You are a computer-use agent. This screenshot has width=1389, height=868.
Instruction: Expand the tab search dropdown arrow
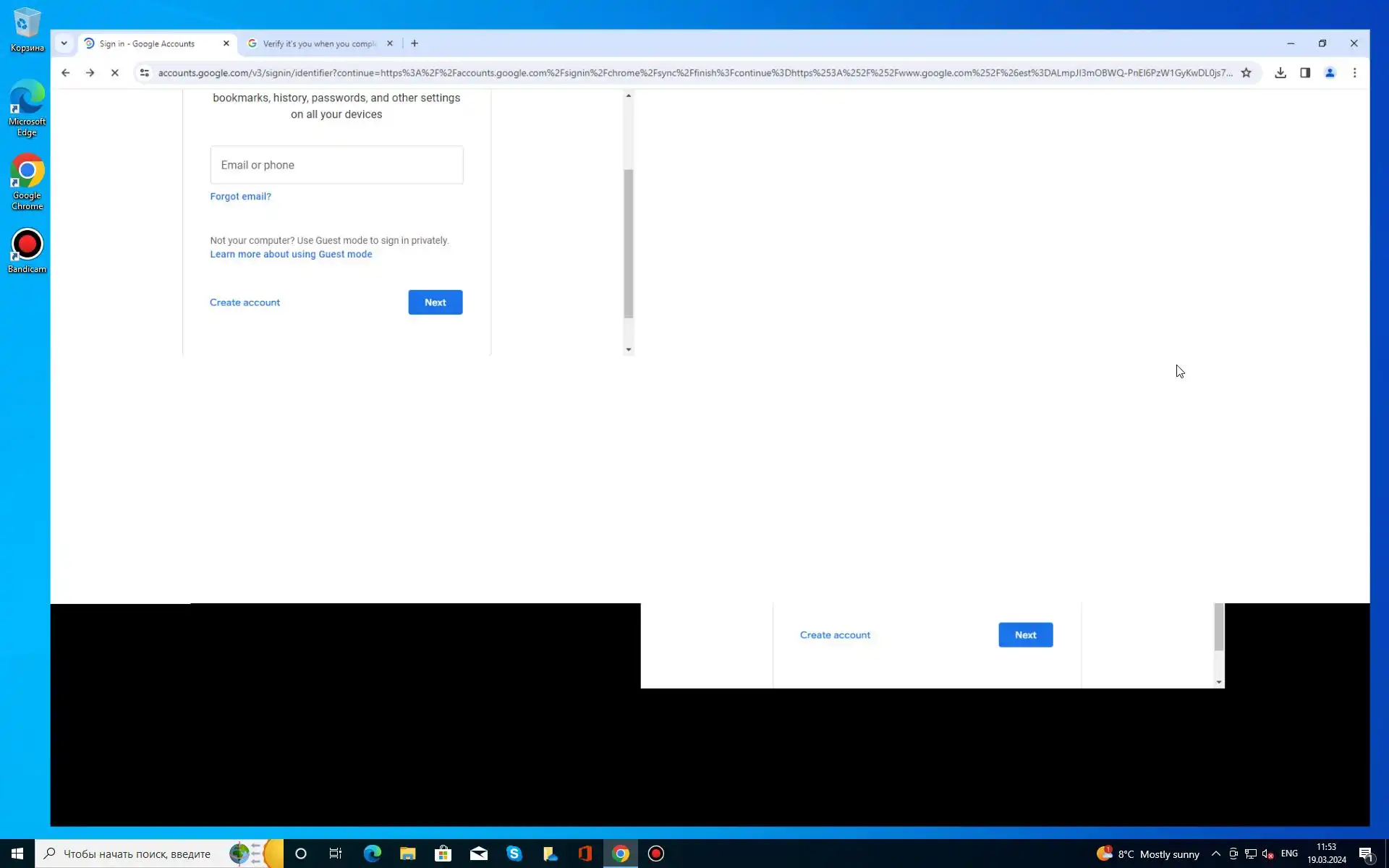(x=64, y=43)
